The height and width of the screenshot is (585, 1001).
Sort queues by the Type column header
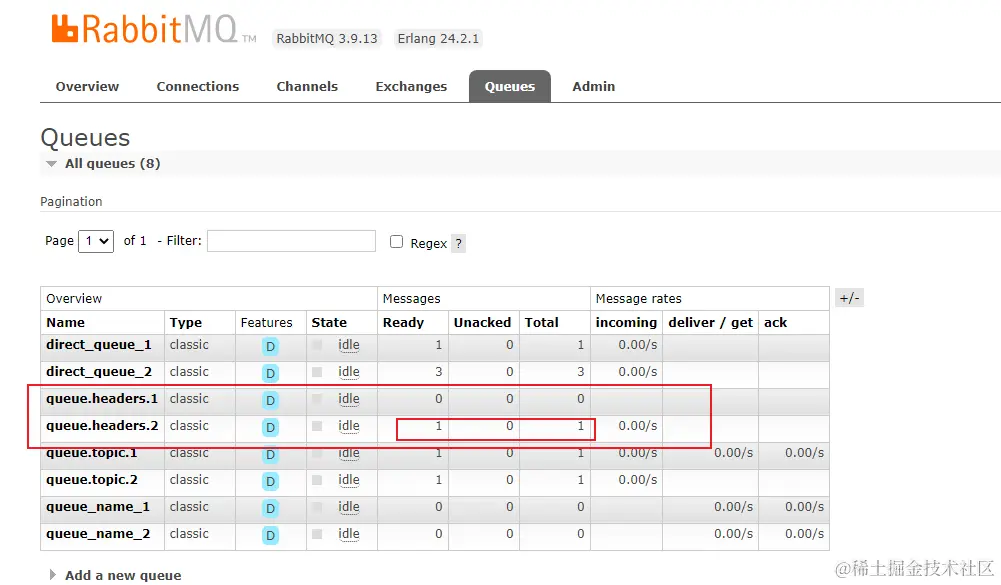pyautogui.click(x=186, y=323)
